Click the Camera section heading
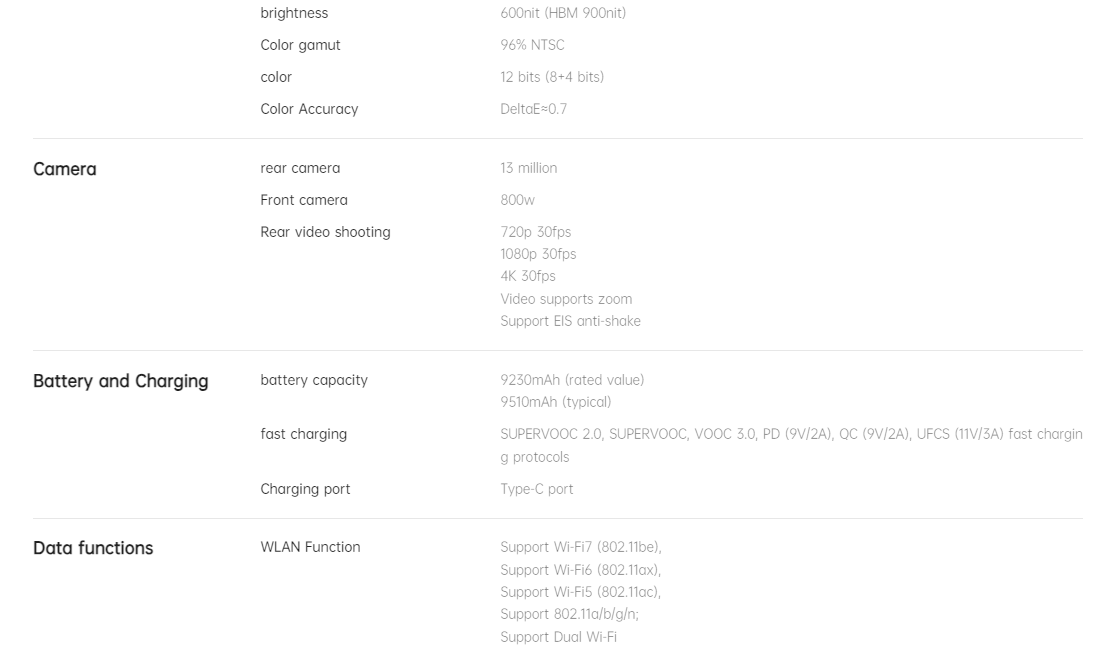This screenshot has height=647, width=1097. coord(64,169)
